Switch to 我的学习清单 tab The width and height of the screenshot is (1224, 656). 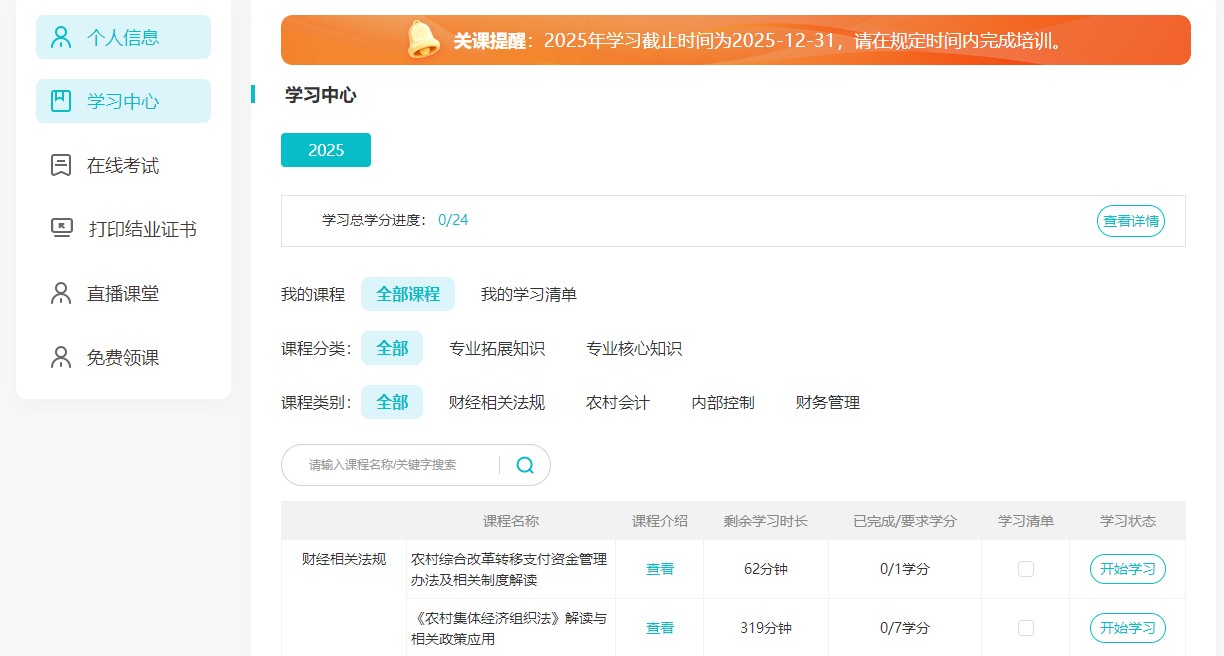[x=528, y=294]
